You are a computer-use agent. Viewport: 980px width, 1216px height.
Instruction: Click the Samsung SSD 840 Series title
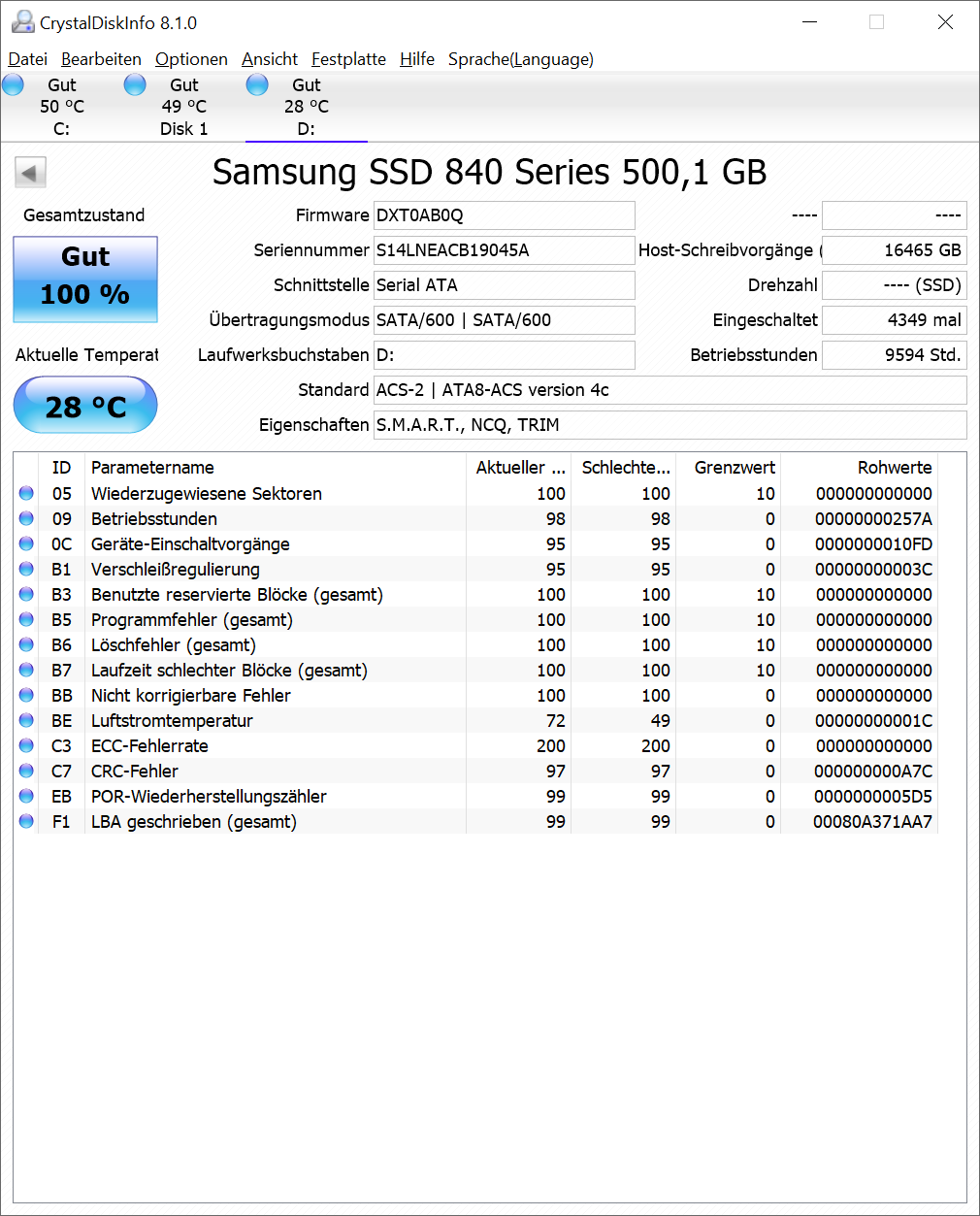tap(490, 173)
